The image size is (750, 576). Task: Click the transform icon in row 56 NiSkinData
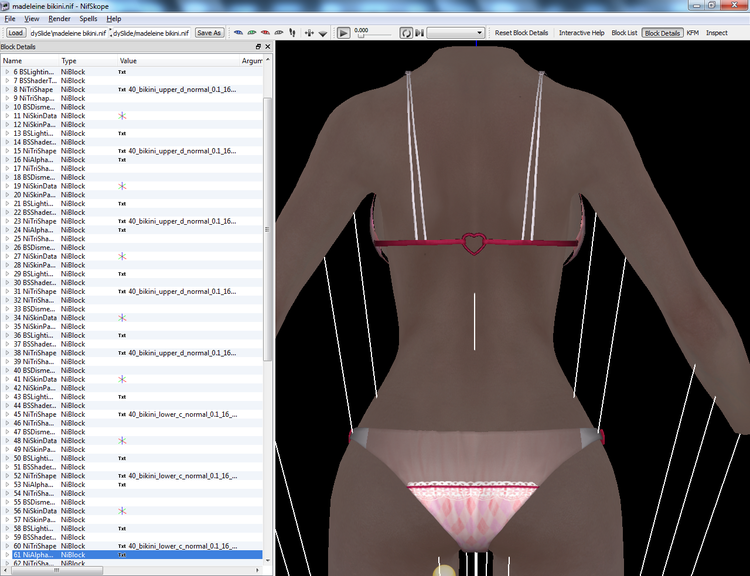(122, 511)
